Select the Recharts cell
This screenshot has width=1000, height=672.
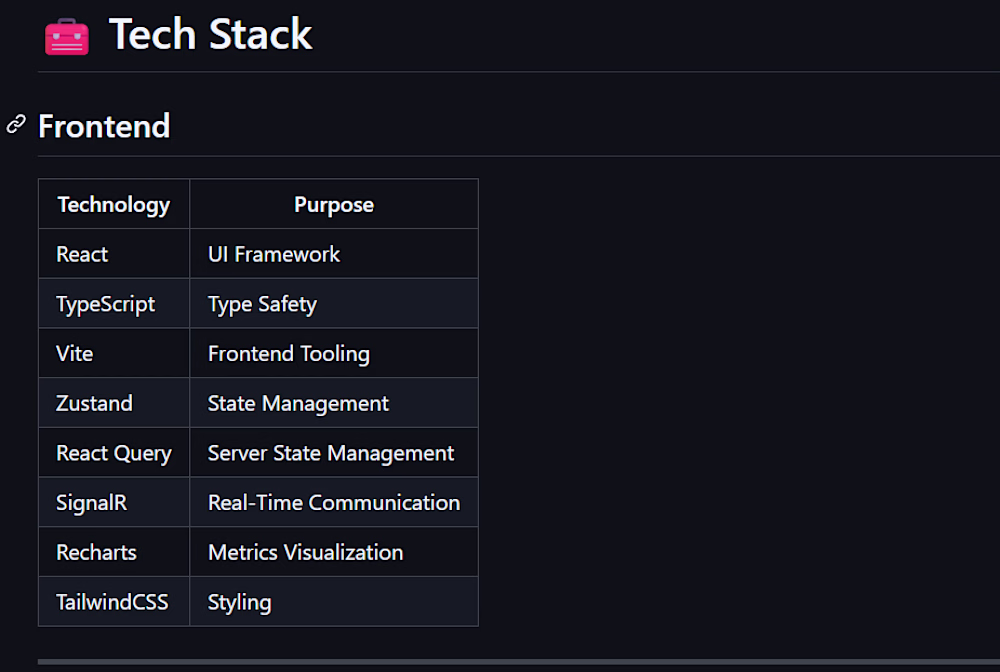[x=114, y=552]
